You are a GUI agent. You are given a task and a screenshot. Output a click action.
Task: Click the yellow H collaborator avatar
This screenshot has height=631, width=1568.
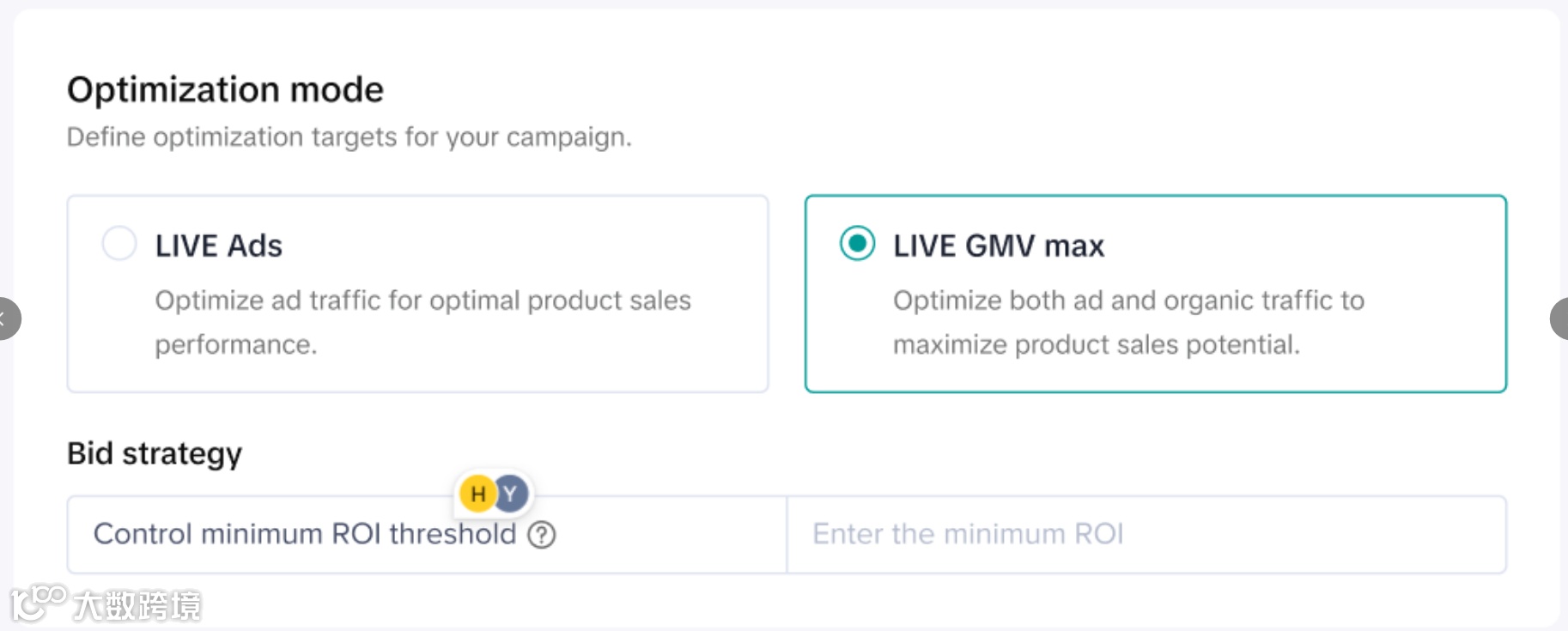tap(477, 494)
